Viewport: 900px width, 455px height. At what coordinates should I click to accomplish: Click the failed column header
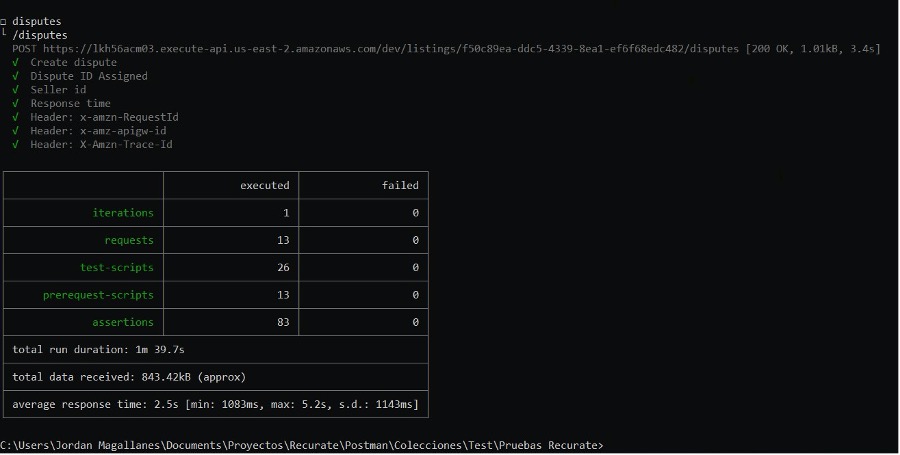click(400, 185)
